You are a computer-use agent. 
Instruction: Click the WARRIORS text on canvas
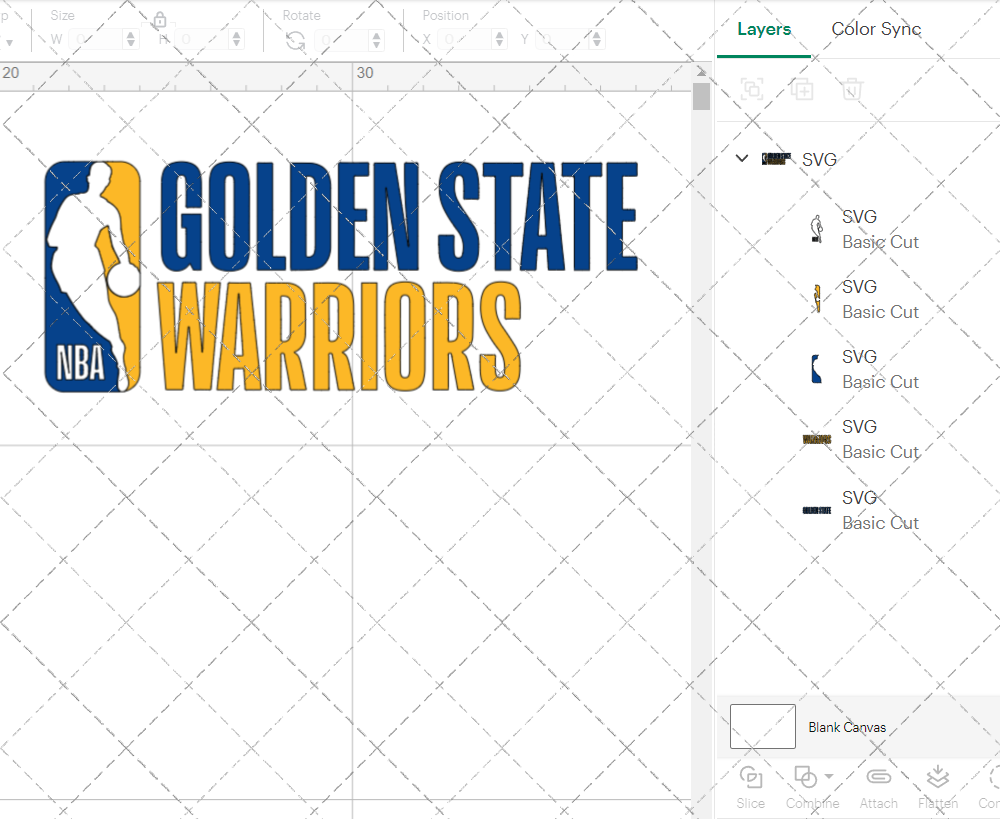click(339, 336)
